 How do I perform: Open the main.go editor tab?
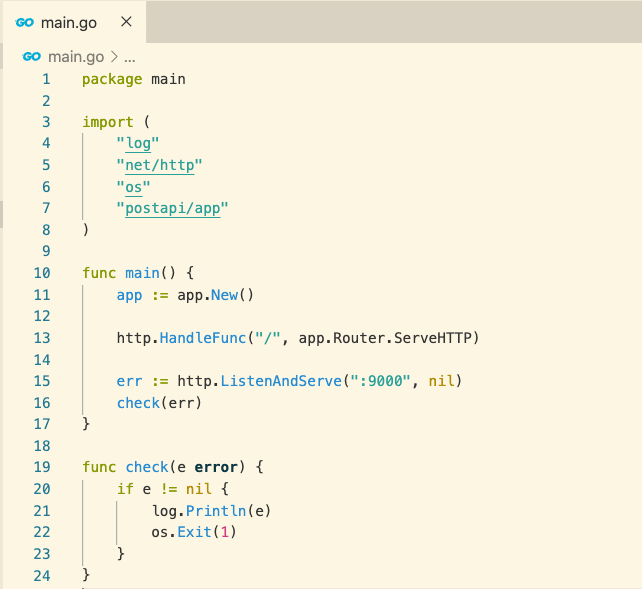click(x=74, y=22)
